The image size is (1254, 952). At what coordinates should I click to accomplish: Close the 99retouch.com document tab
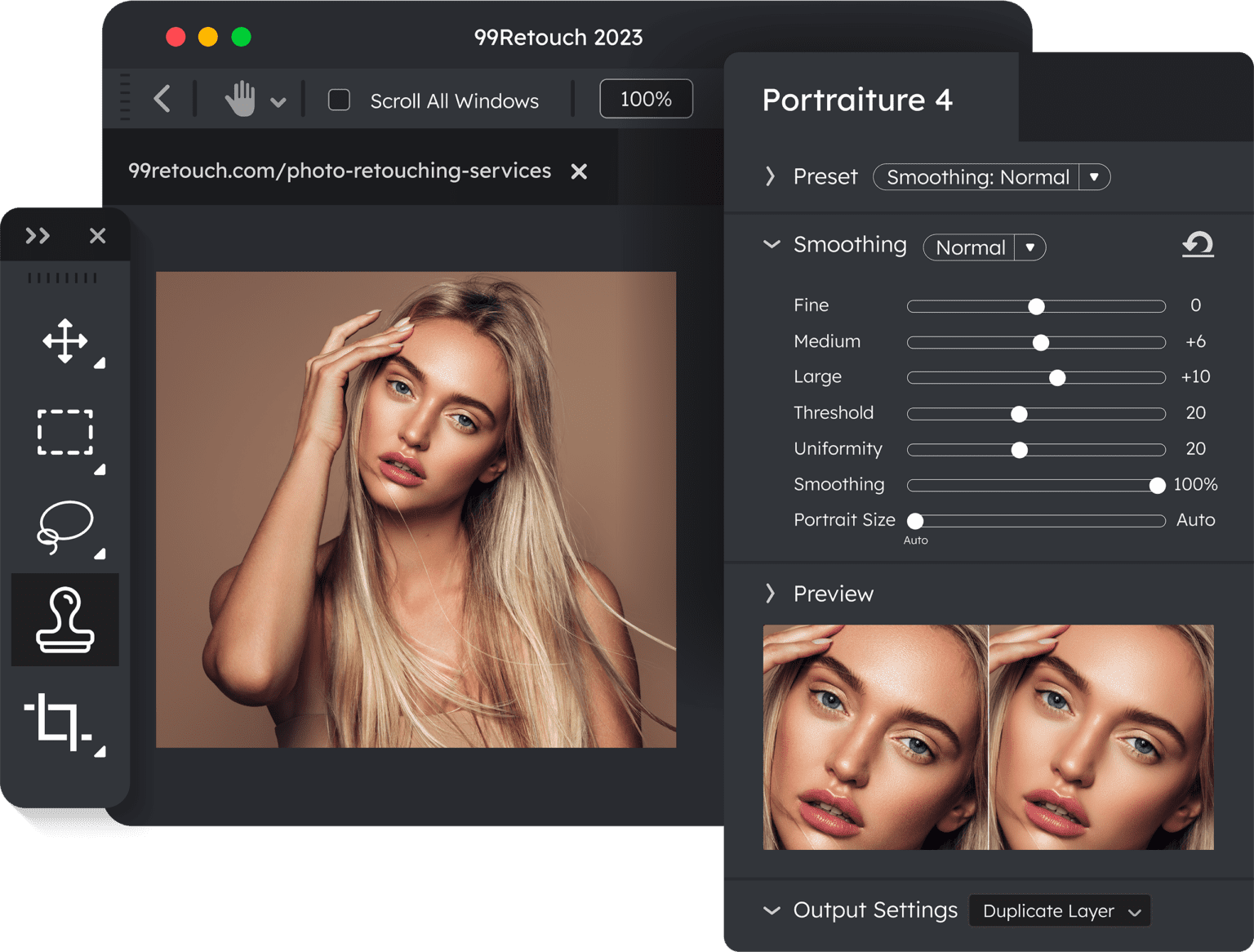point(579,171)
